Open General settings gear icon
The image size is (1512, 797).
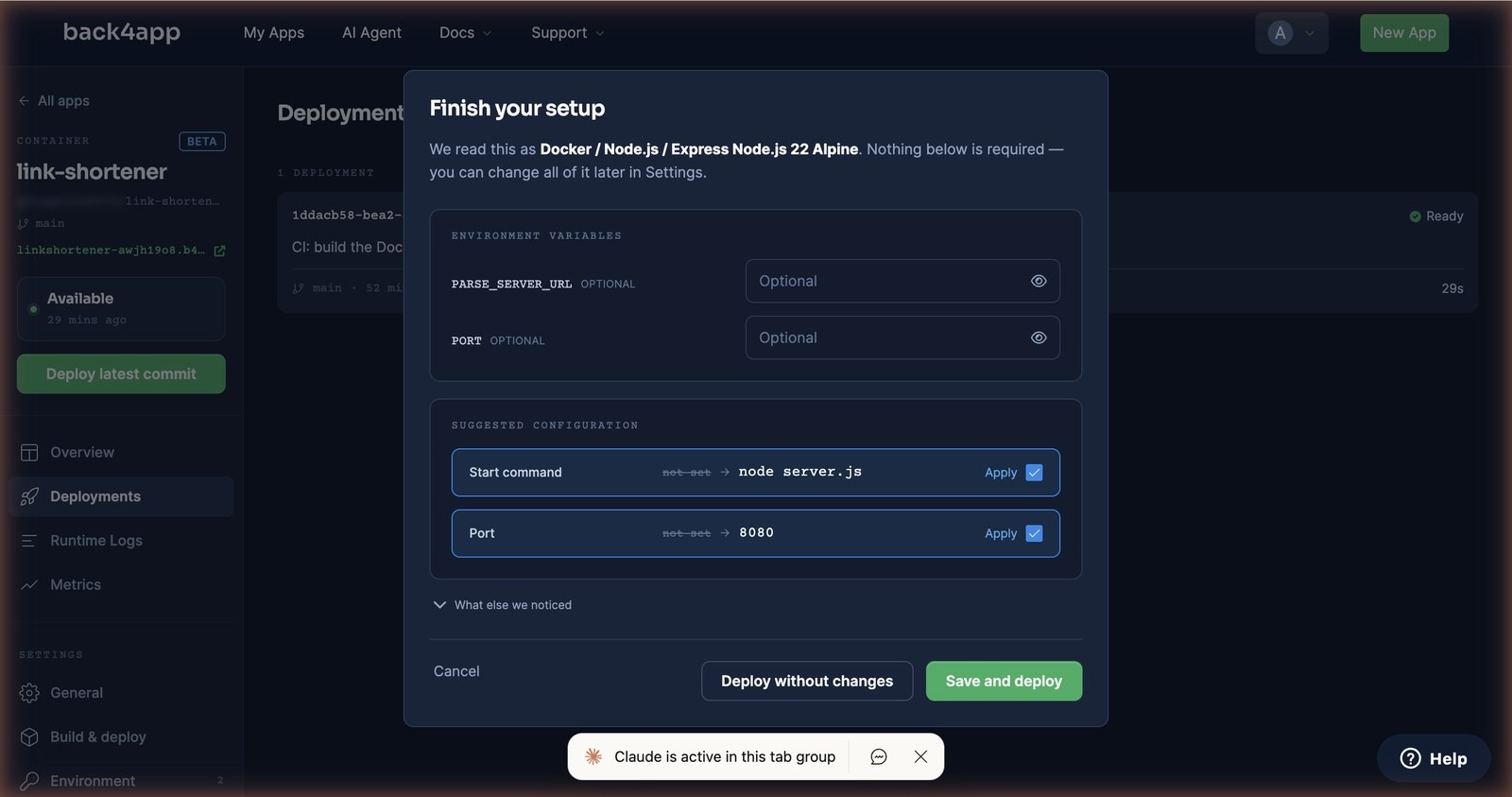coord(29,693)
